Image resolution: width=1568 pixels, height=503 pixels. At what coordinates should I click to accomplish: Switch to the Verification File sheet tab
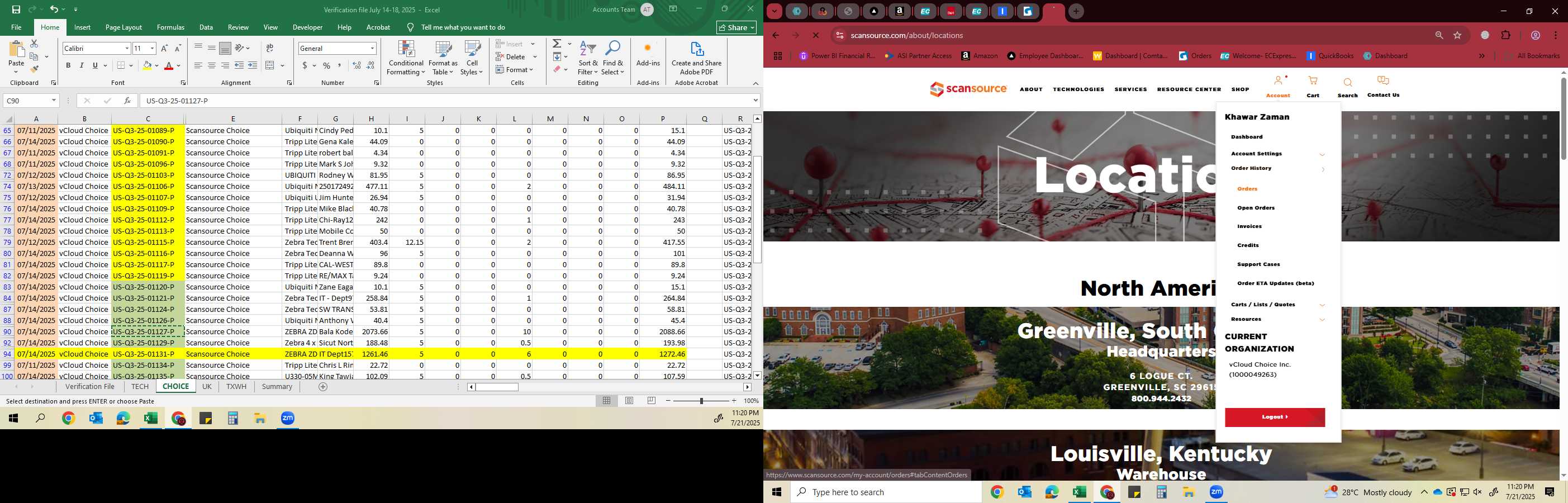pyautogui.click(x=90, y=387)
